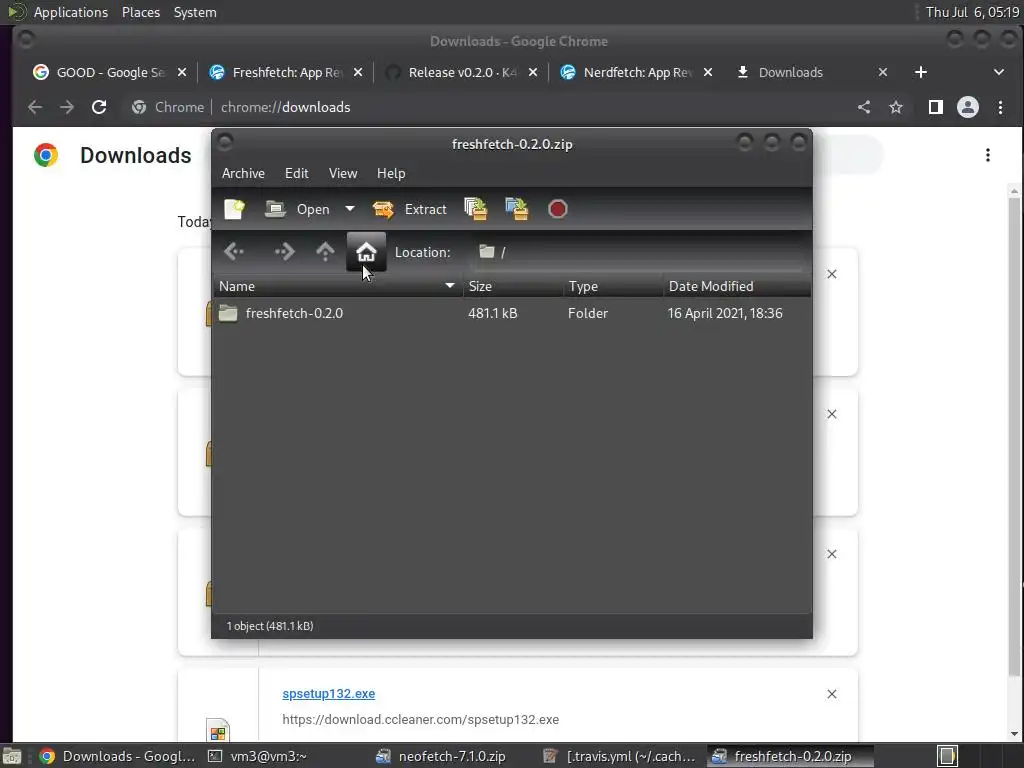The height and width of the screenshot is (768, 1024).
Task: Open the Archive menu
Action: click(x=243, y=173)
